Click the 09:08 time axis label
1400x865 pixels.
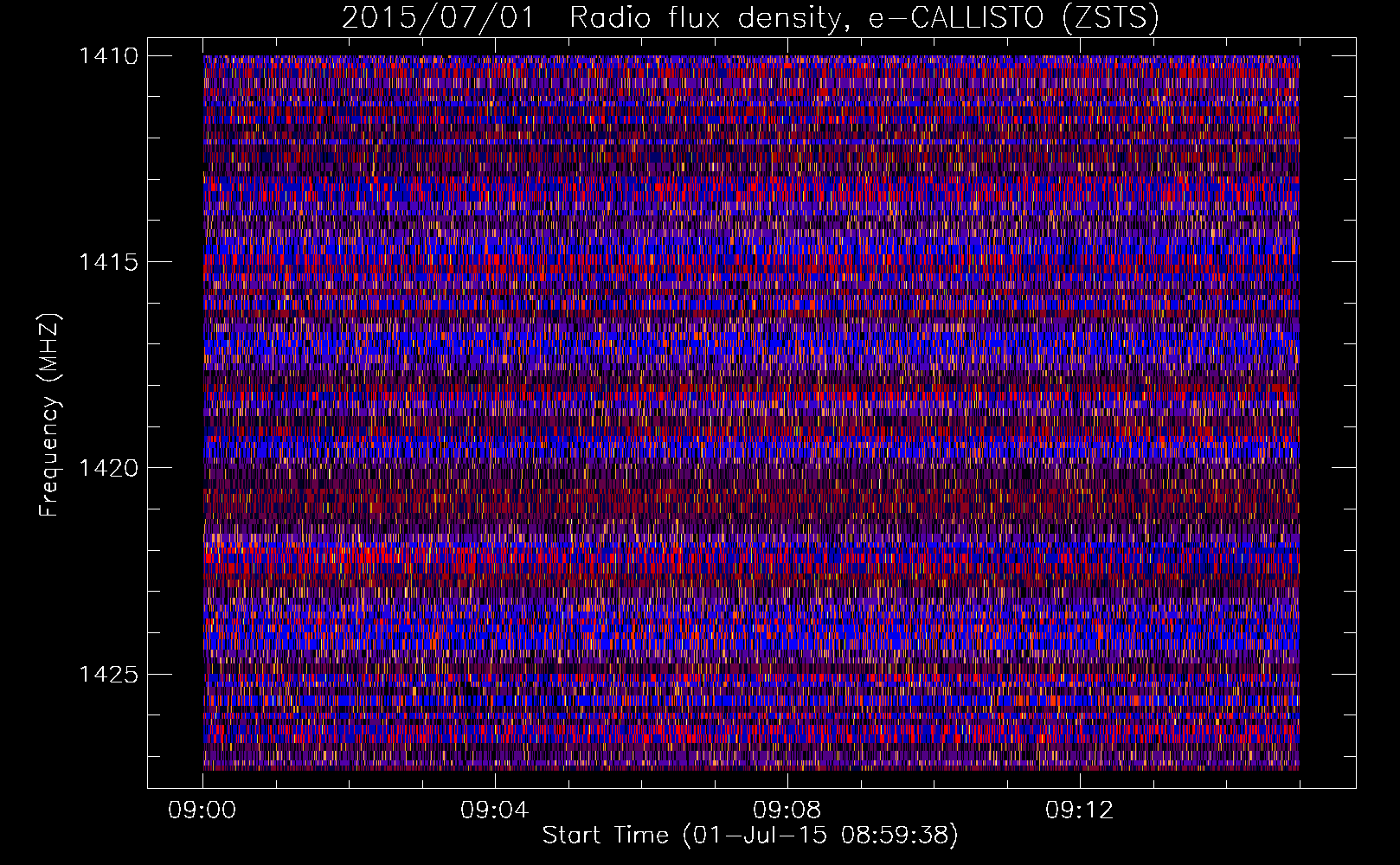(x=787, y=811)
